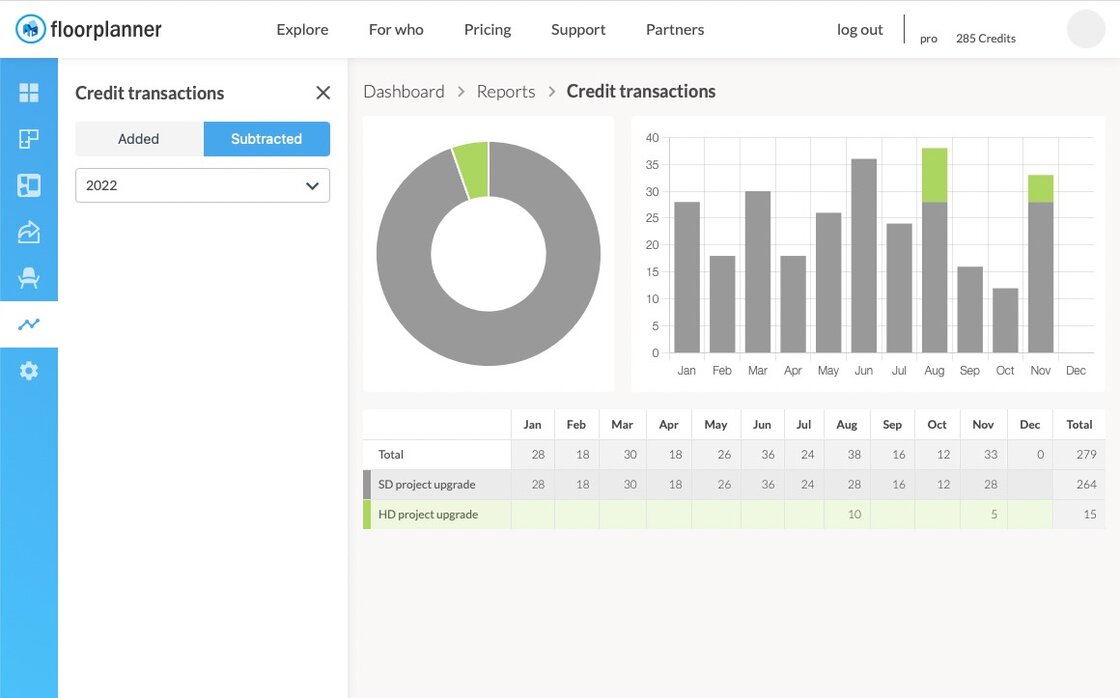Image resolution: width=1120 pixels, height=698 pixels.
Task: Click the Jun bar in chart
Action: 864,256
